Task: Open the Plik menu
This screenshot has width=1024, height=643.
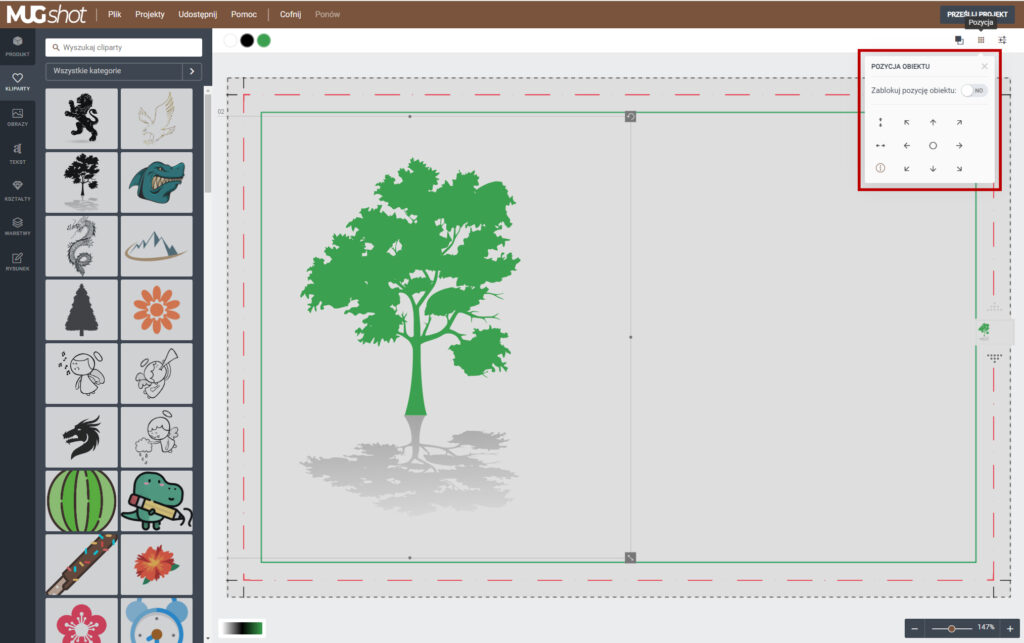Action: point(115,14)
